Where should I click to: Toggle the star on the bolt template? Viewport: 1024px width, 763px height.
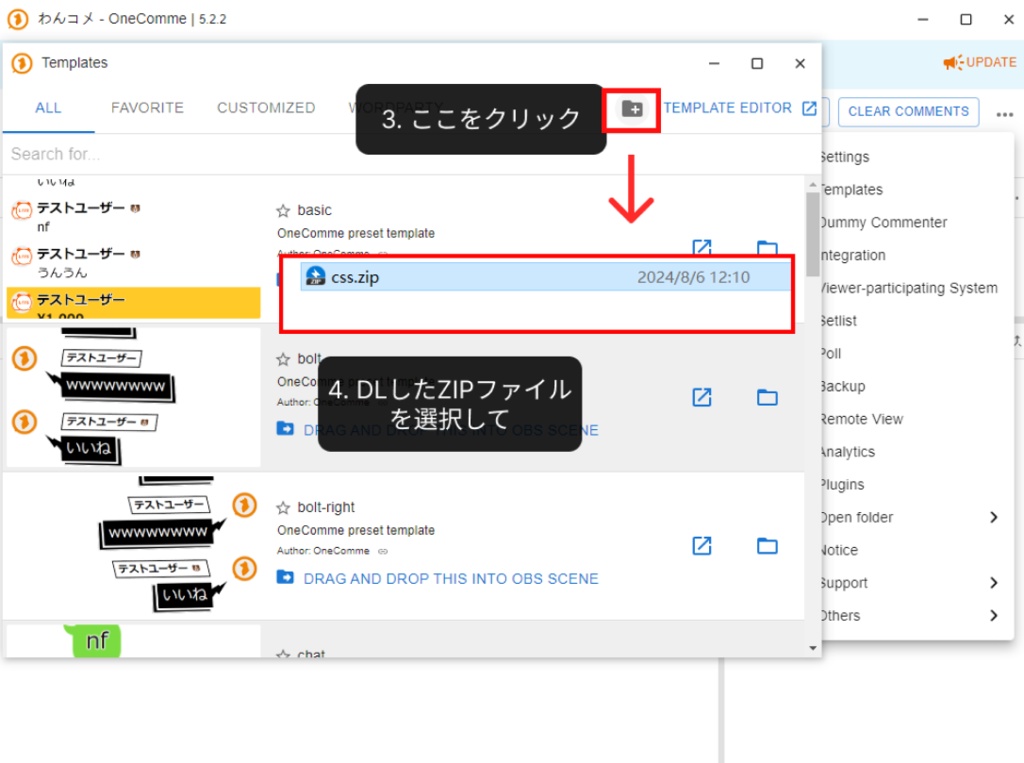[284, 358]
